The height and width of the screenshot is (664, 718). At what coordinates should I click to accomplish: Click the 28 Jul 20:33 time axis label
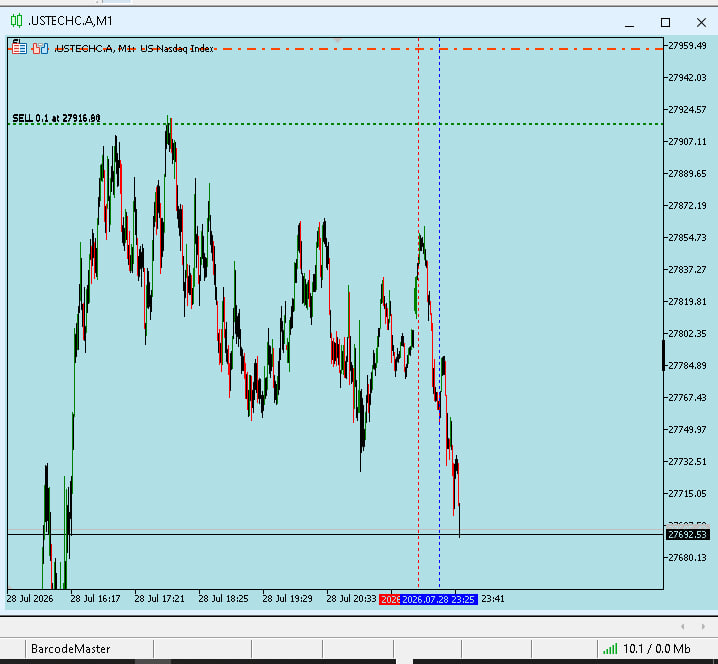pos(351,599)
